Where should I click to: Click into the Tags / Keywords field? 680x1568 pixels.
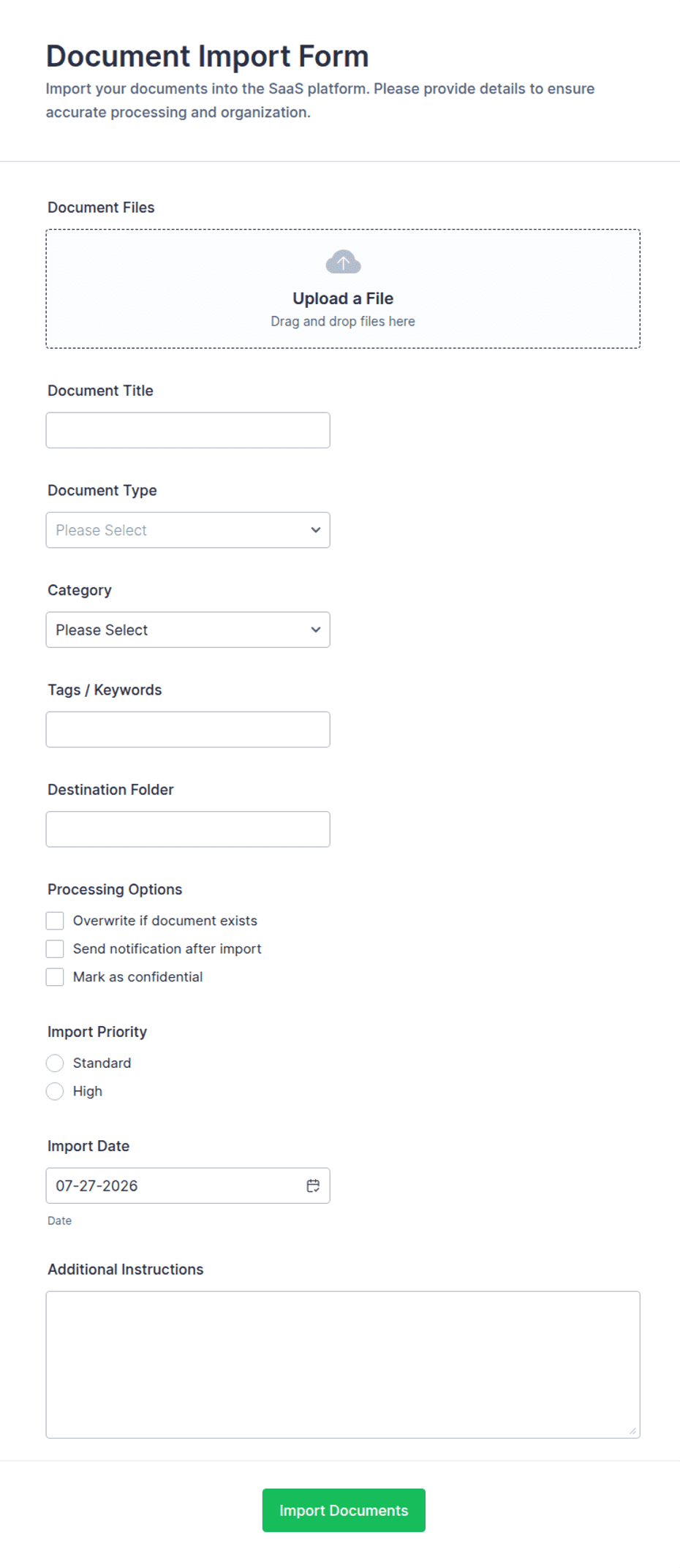pos(188,730)
